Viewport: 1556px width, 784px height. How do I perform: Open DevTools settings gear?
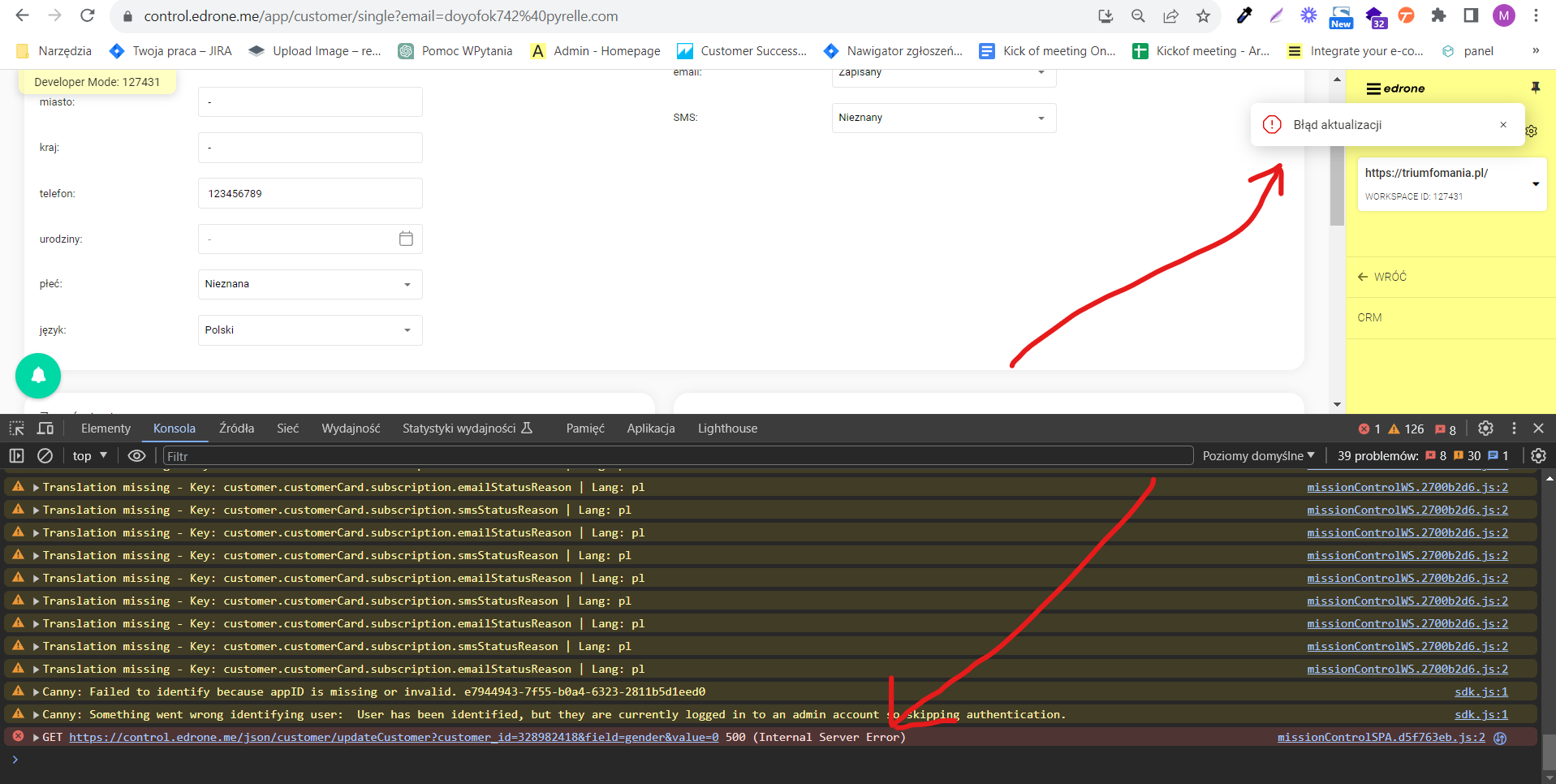[x=1485, y=429]
